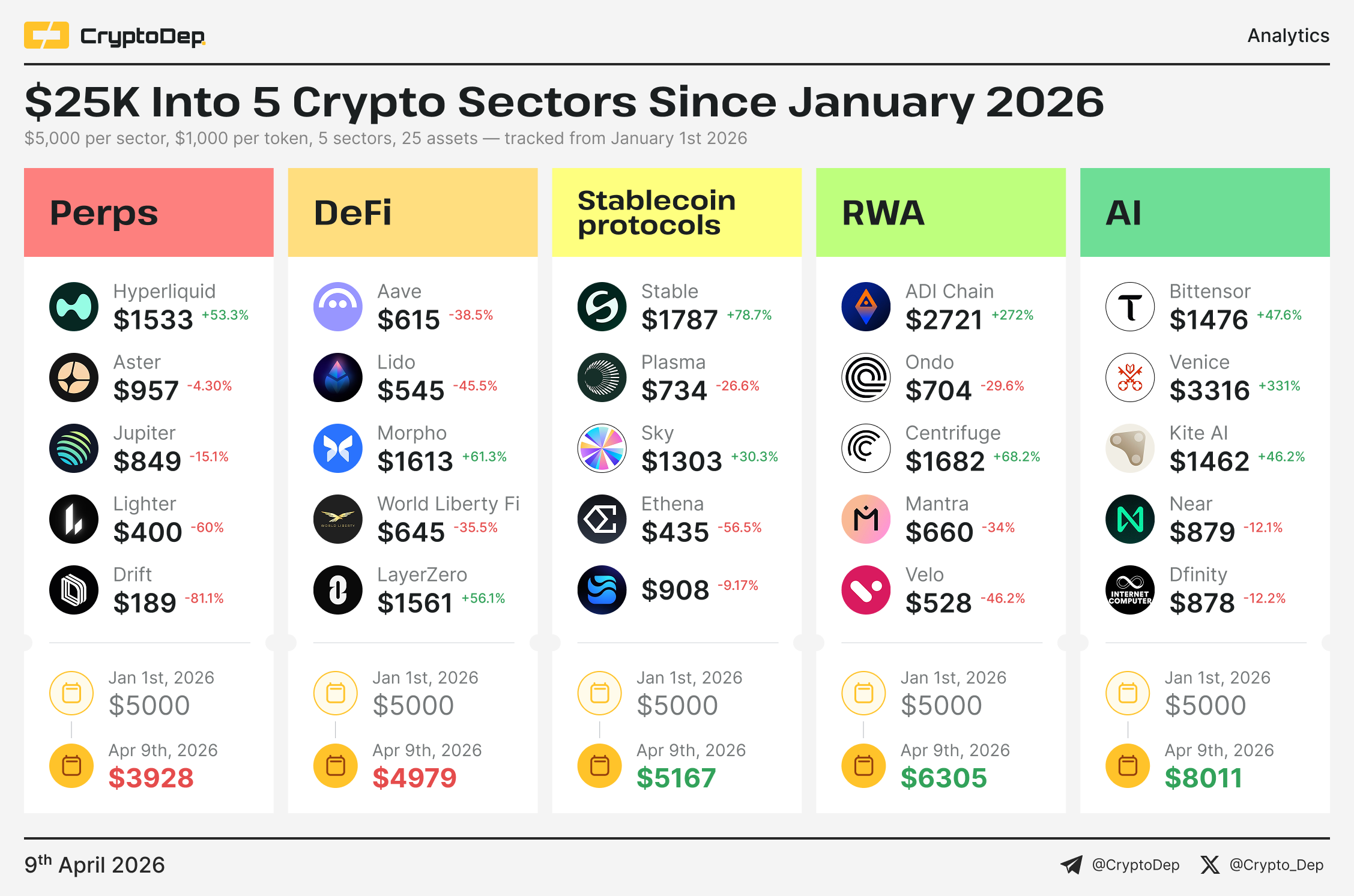Select the Venice crossed keys icon

(1130, 377)
